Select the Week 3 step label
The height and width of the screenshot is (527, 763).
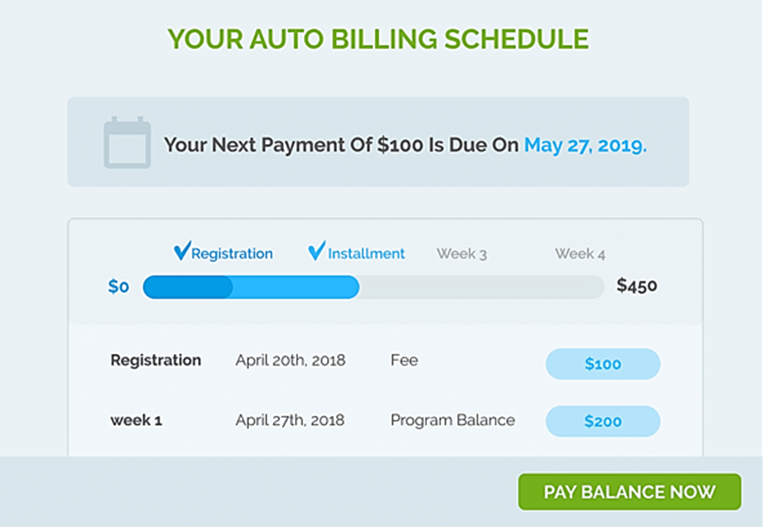[x=462, y=254]
